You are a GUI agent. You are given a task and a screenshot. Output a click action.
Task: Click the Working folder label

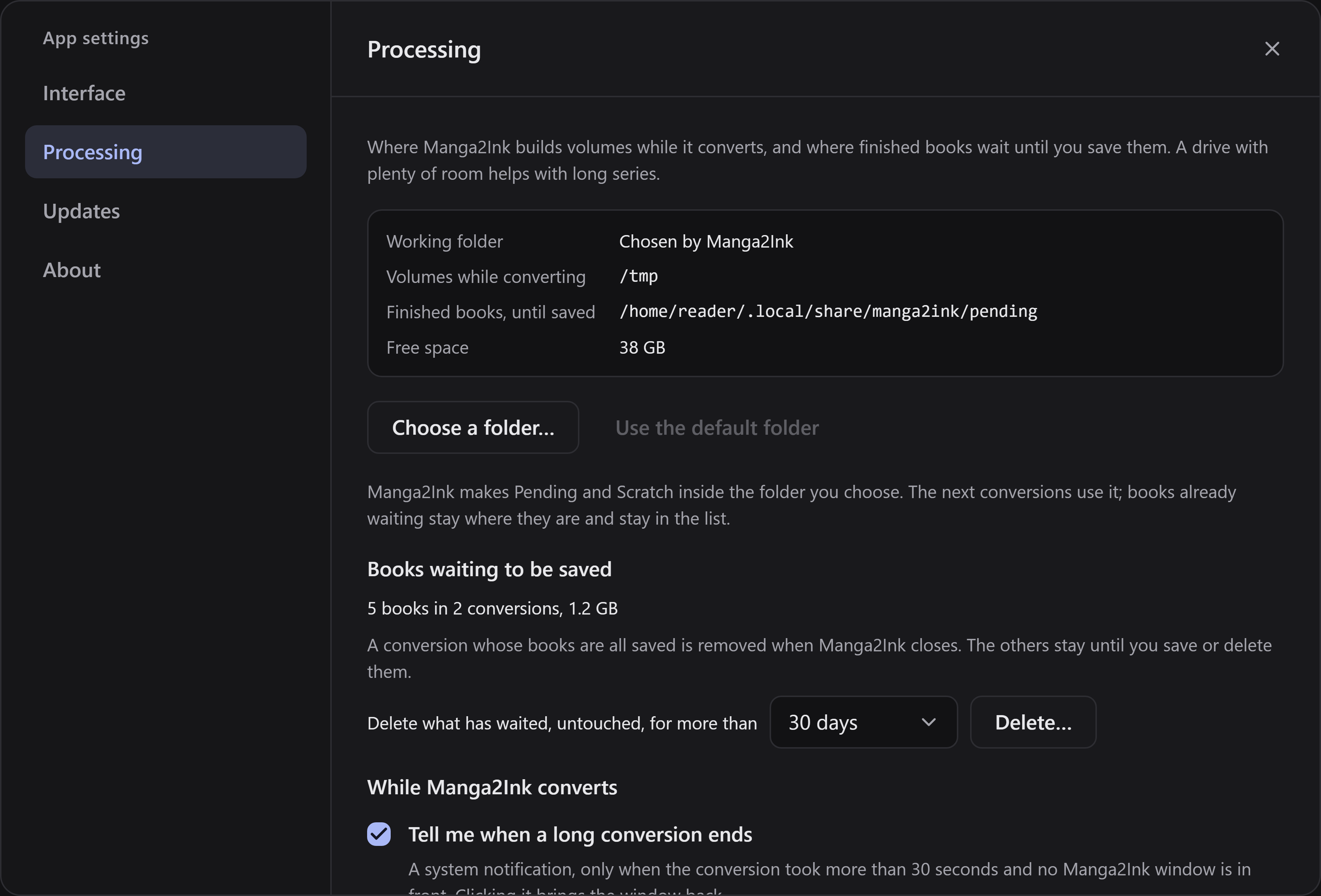coord(445,241)
